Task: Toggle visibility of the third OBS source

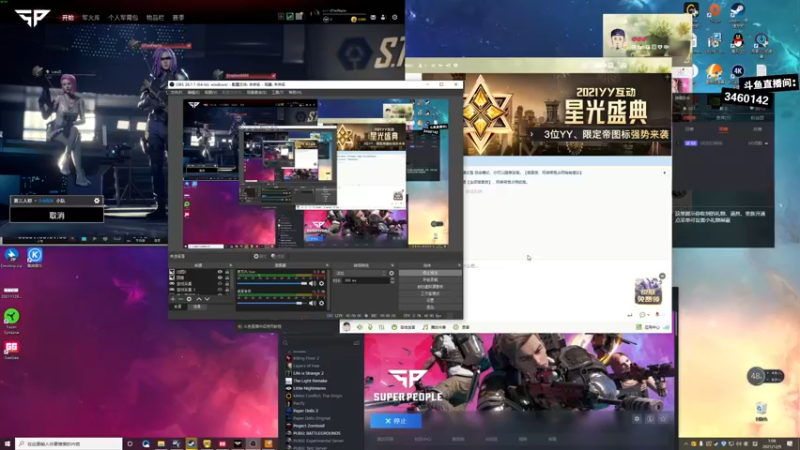Action: (220, 284)
